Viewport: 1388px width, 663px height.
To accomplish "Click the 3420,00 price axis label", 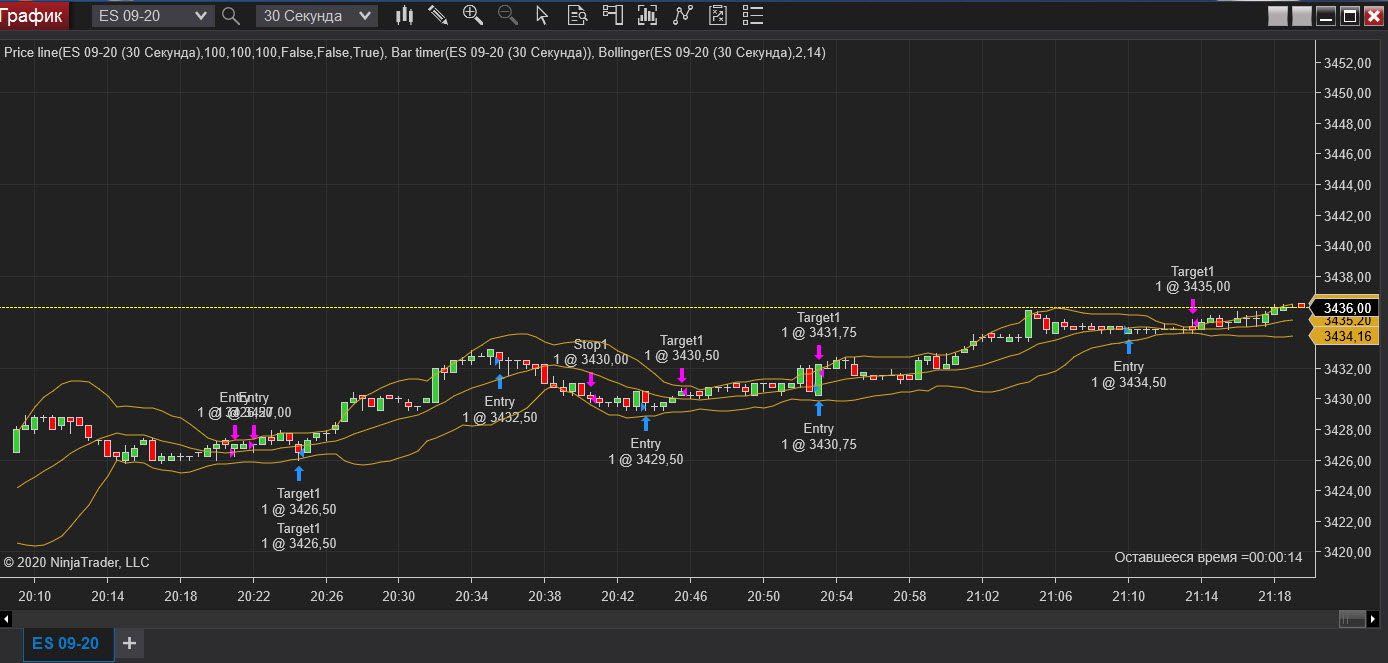I will (x=1346, y=552).
